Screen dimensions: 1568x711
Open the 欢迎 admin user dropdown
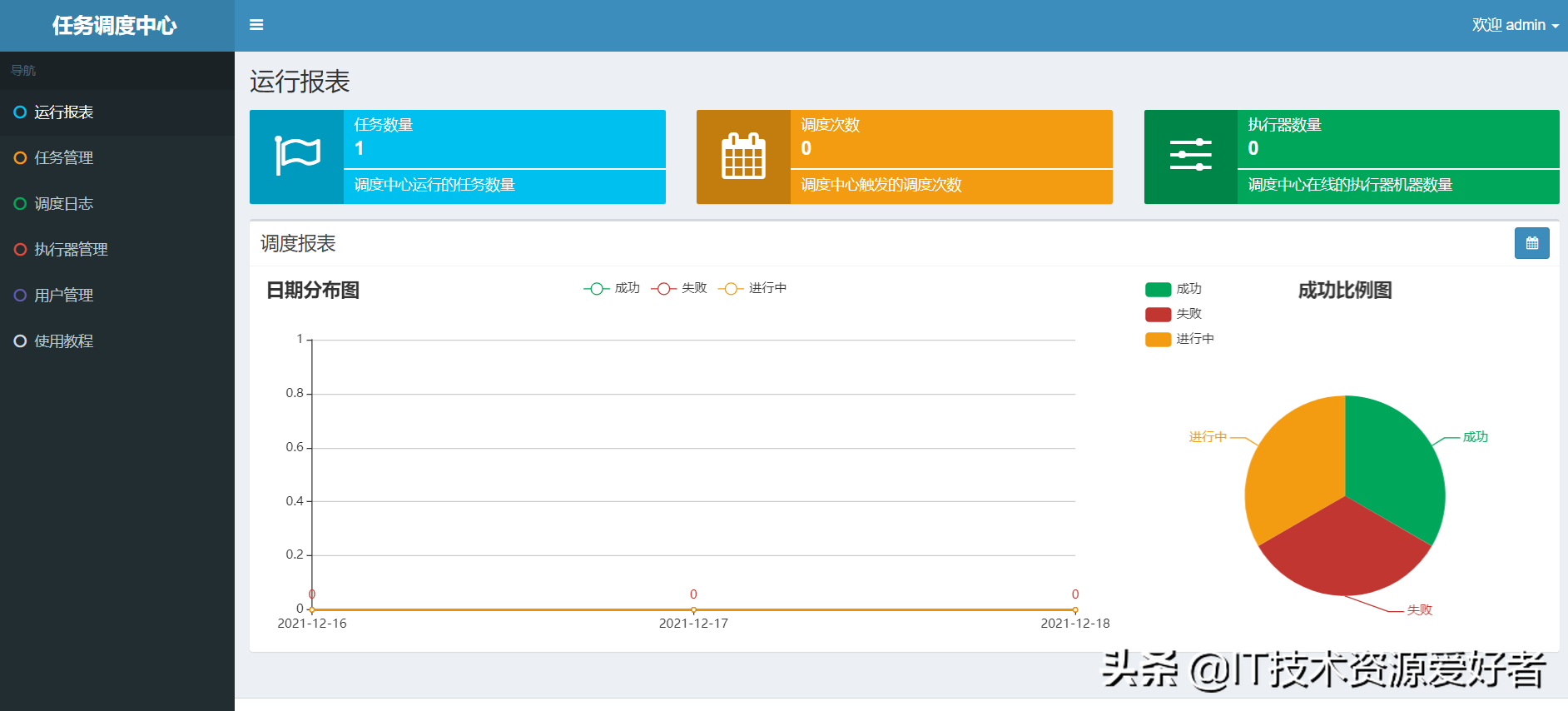pos(1515,25)
